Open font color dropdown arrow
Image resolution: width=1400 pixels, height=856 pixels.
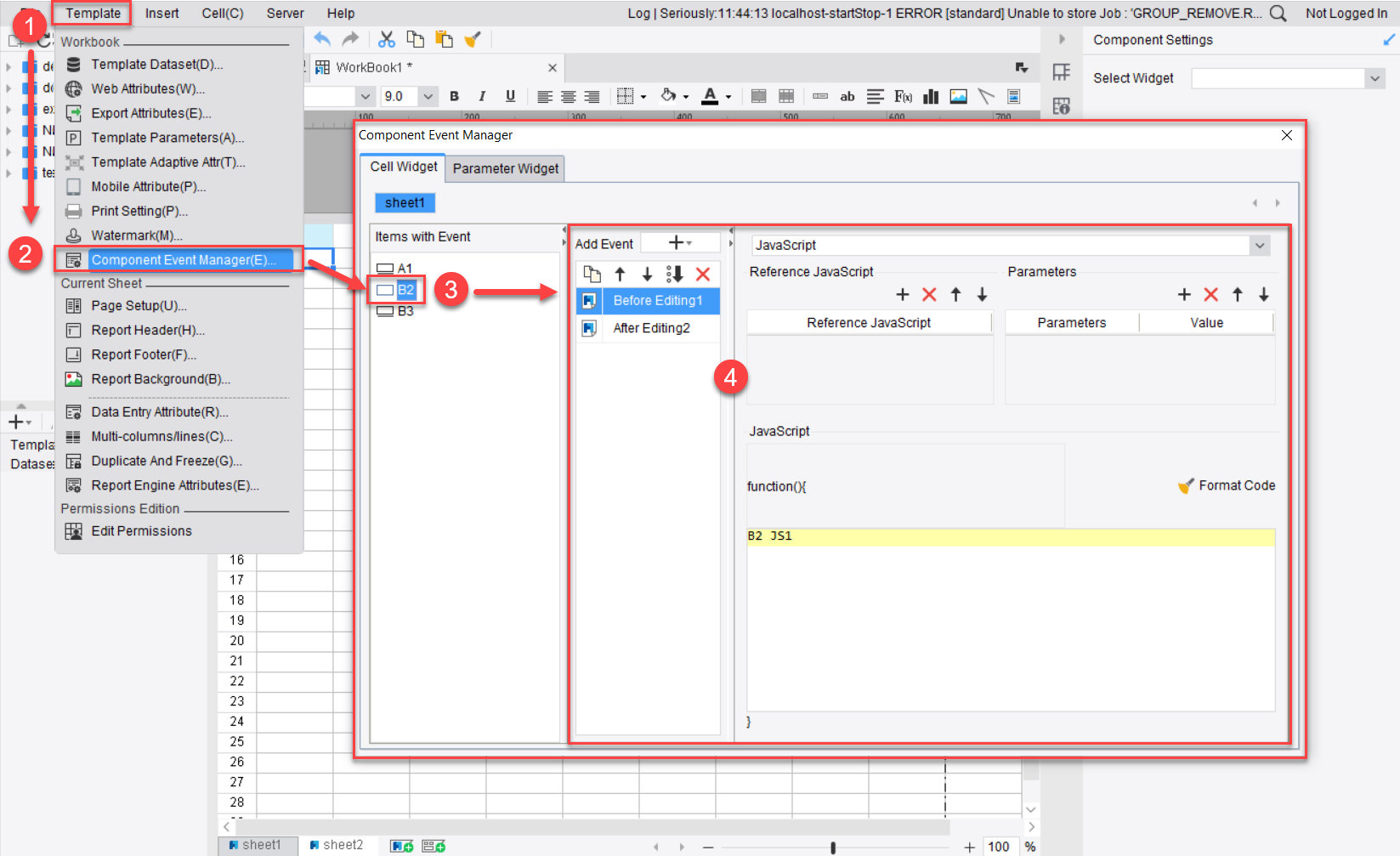728,97
